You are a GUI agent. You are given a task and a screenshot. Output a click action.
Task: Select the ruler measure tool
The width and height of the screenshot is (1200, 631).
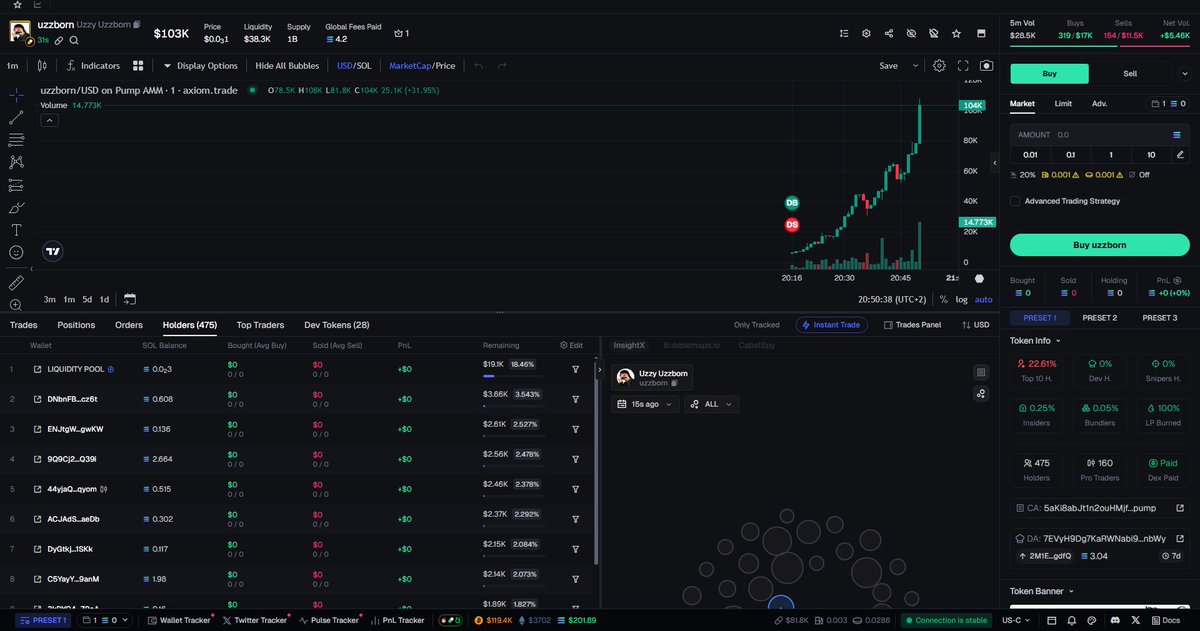pos(16,283)
